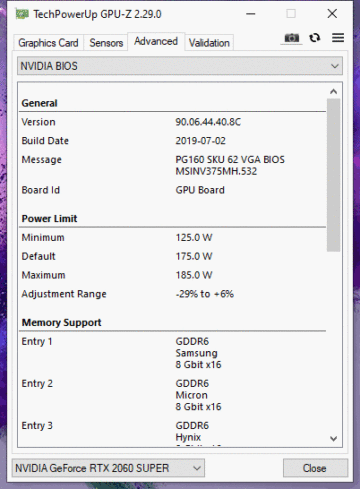The height and width of the screenshot is (489, 360).
Task: Minimize the GPU-Z window
Action: [x=251, y=14]
